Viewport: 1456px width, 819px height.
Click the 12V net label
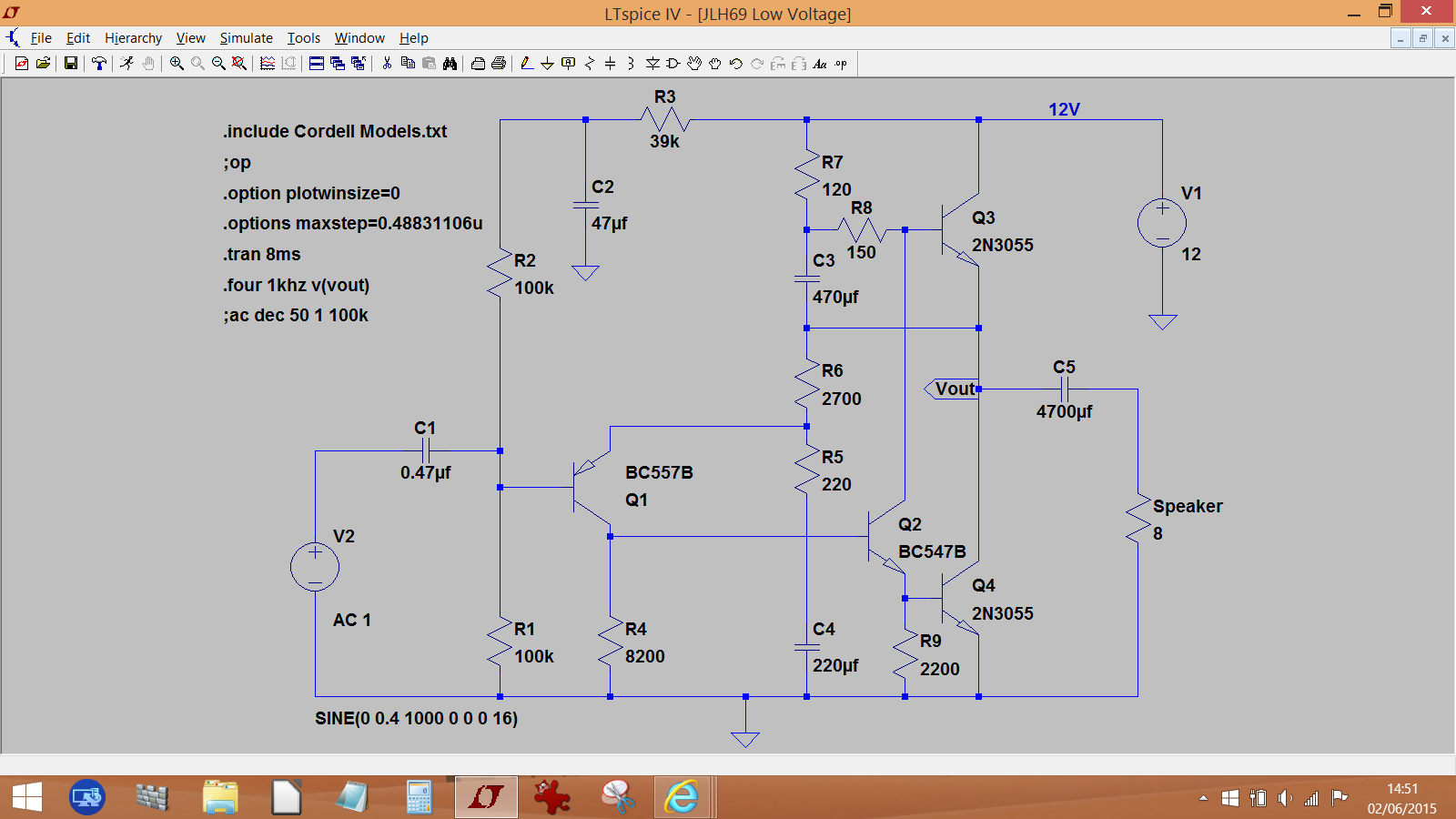pyautogui.click(x=1064, y=109)
